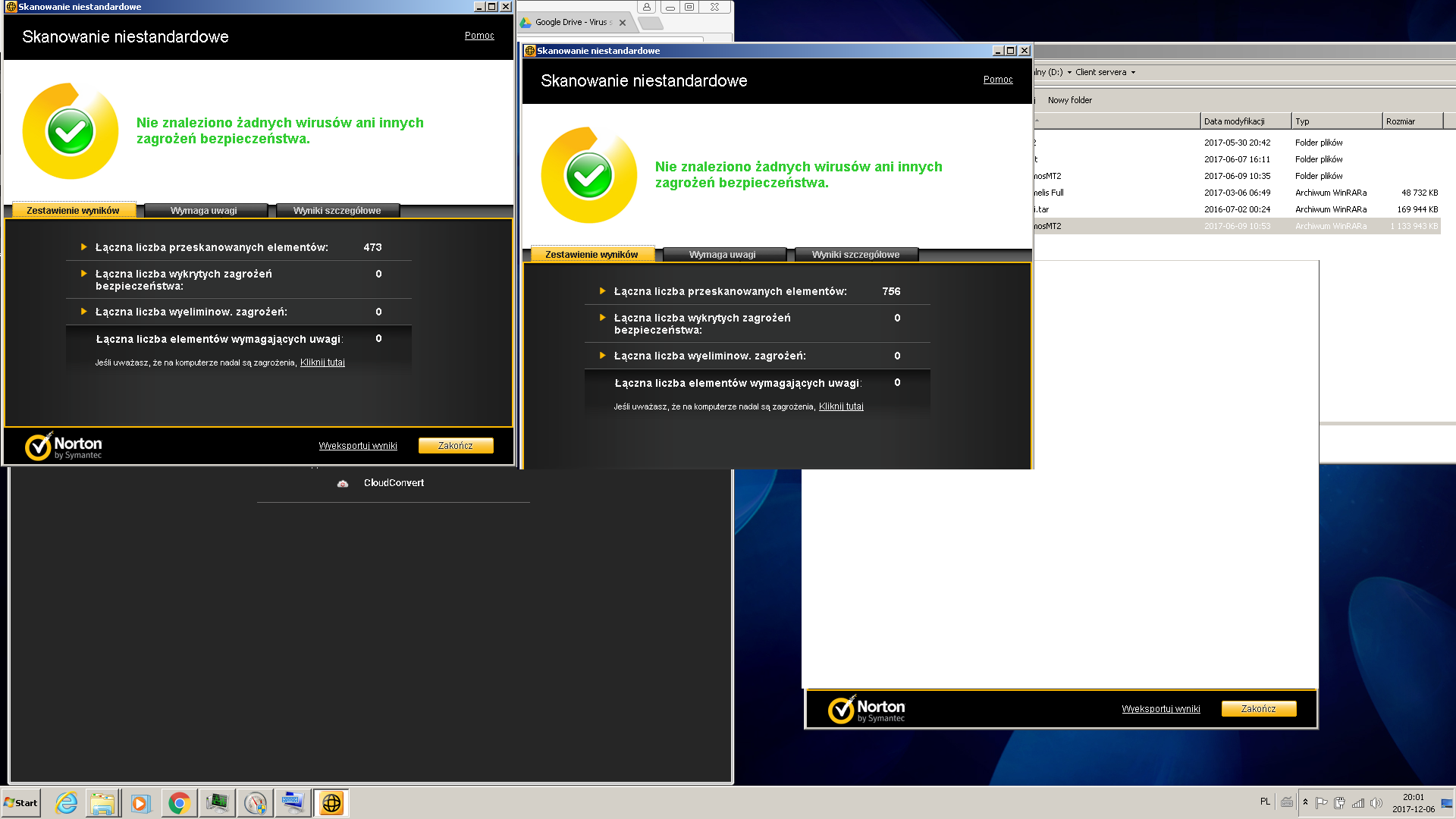Open dropdown arrow after Client servera
Viewport: 1456px width, 819px height.
[x=1133, y=73]
